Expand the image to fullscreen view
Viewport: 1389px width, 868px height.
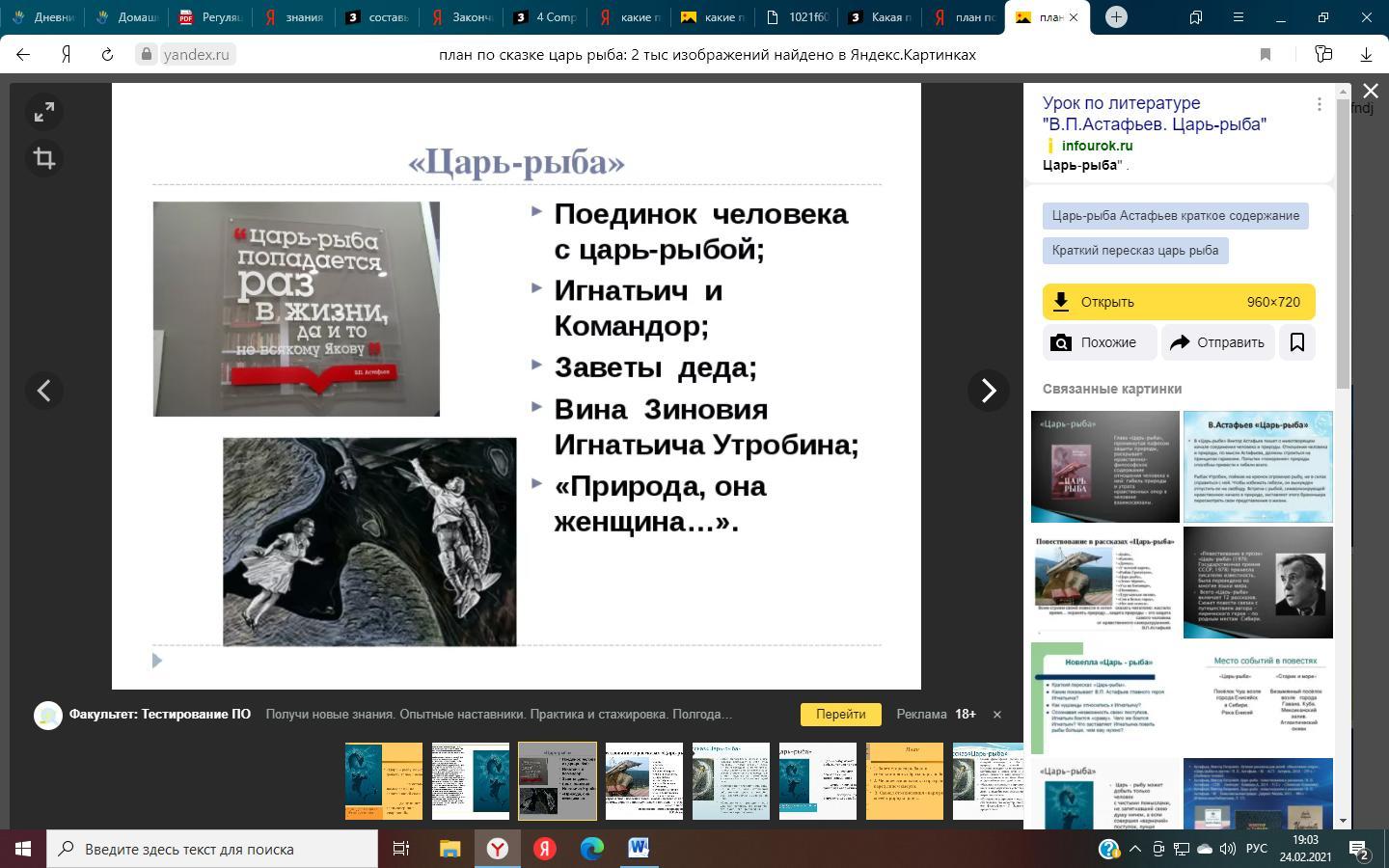[x=44, y=113]
